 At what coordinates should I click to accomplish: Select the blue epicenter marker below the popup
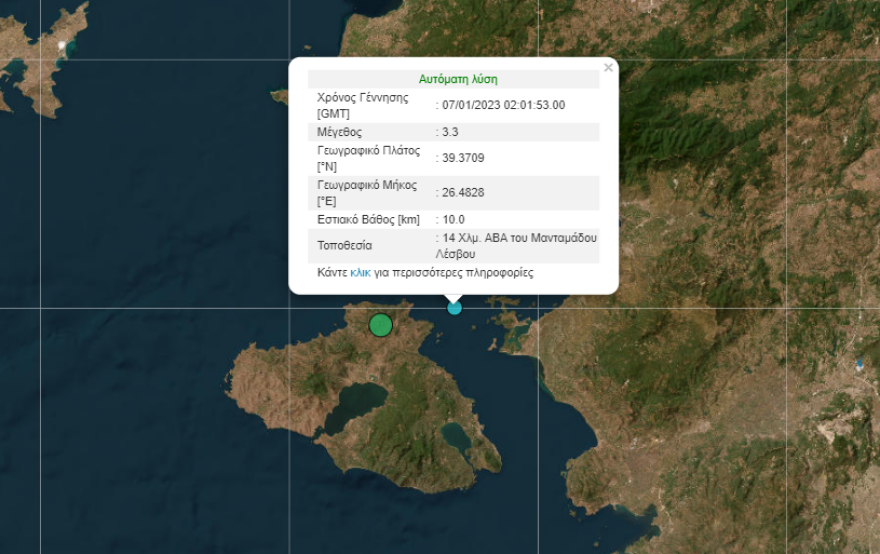[x=454, y=308]
